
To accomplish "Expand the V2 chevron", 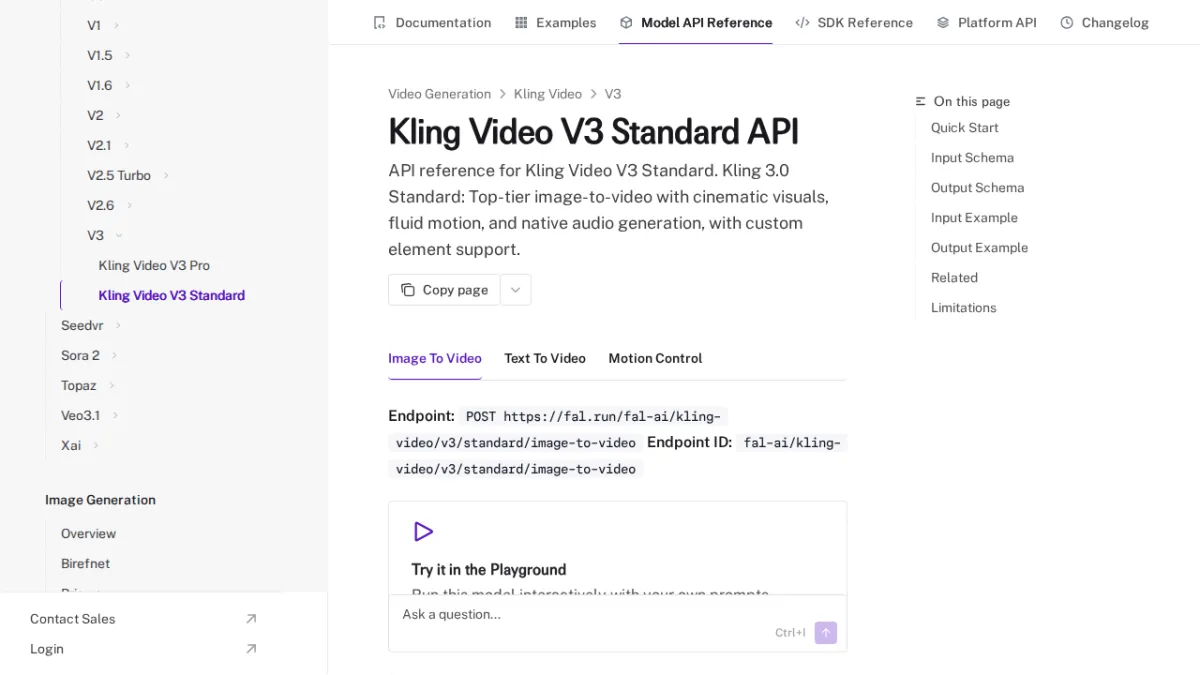I will 118,115.
